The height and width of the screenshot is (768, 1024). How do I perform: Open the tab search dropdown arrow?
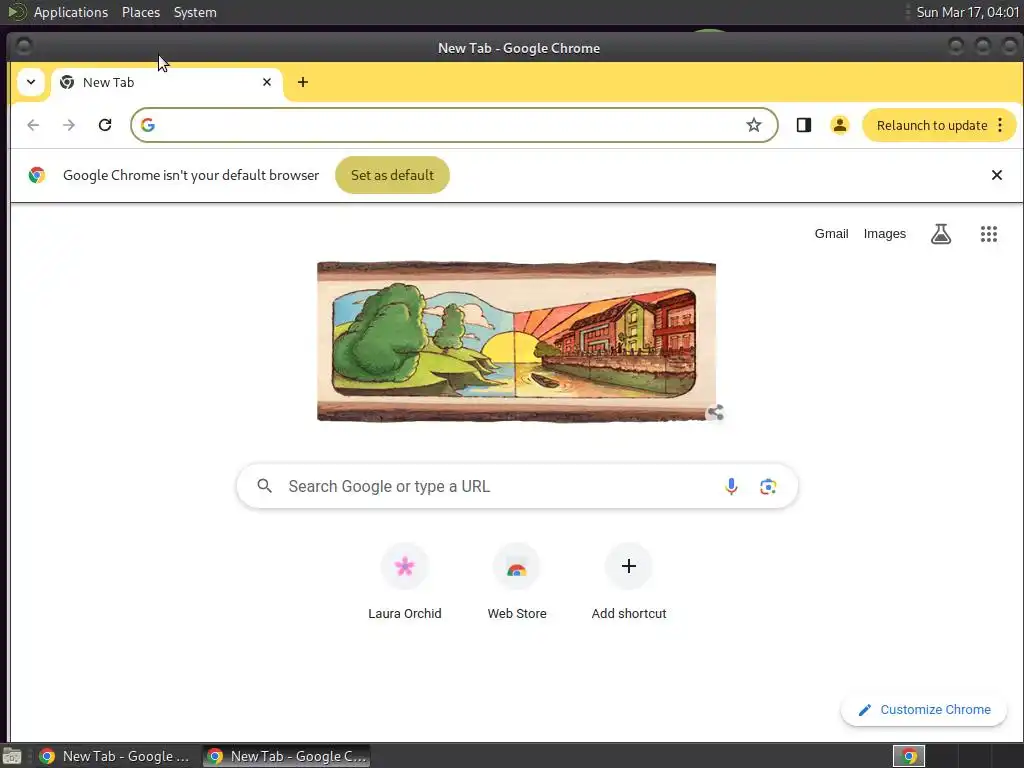[x=31, y=82]
